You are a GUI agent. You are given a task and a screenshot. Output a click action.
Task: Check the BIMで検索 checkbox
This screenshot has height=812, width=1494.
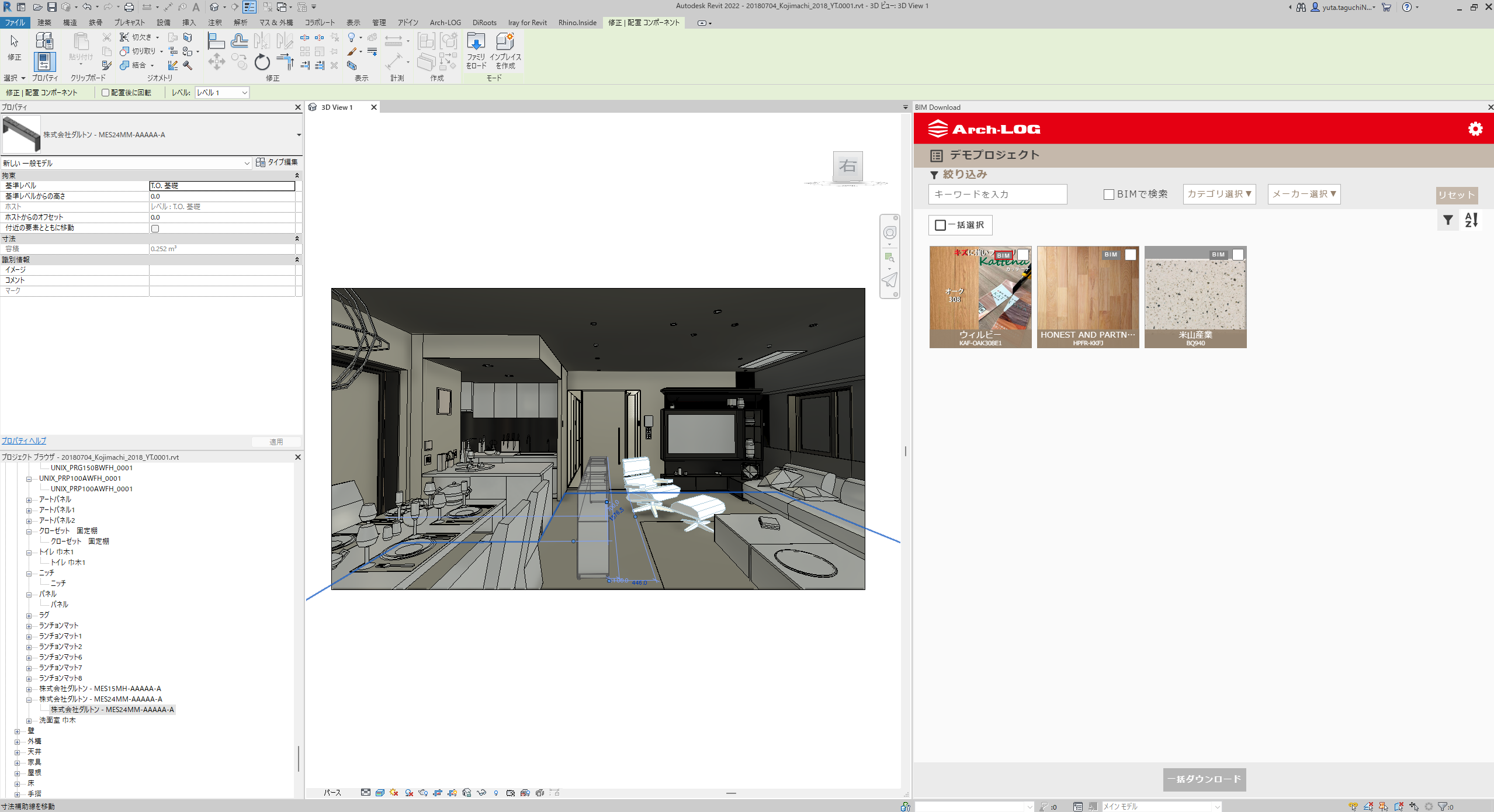click(1108, 195)
